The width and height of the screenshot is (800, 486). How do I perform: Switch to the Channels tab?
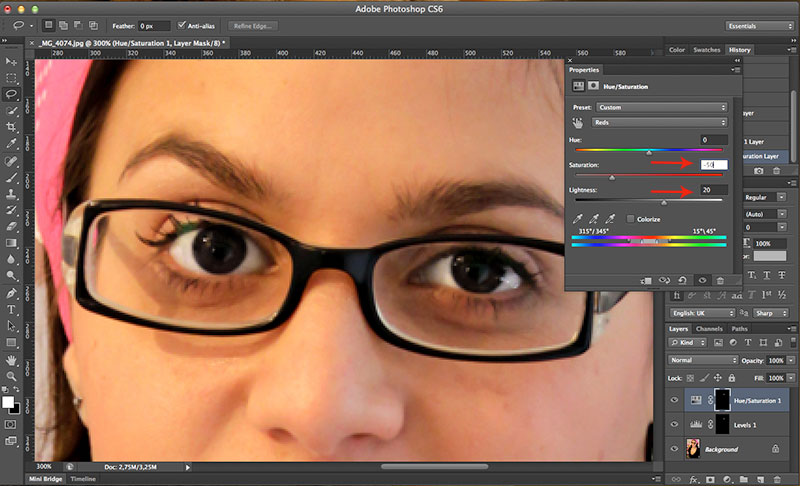pyautogui.click(x=709, y=328)
